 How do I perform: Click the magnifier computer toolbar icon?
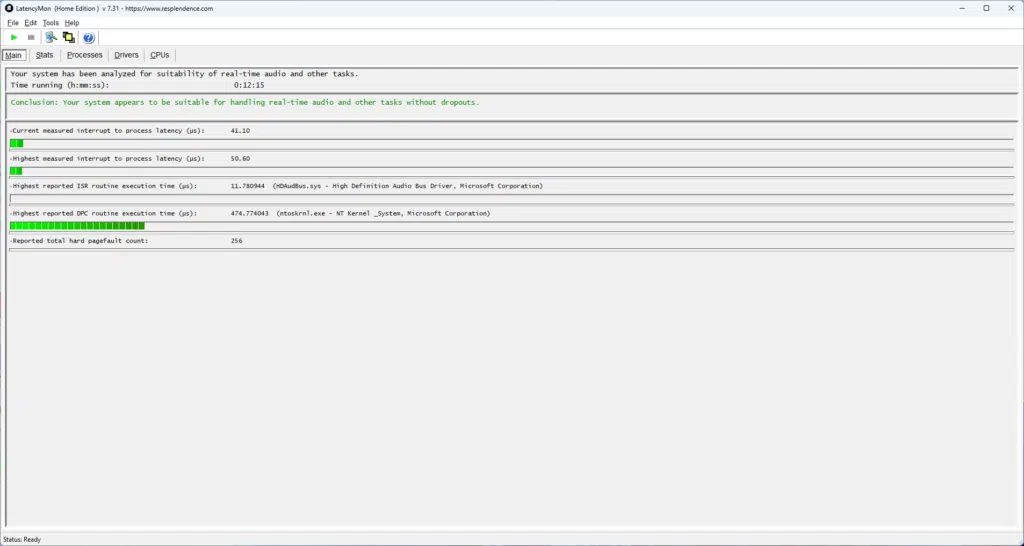click(x=52, y=38)
